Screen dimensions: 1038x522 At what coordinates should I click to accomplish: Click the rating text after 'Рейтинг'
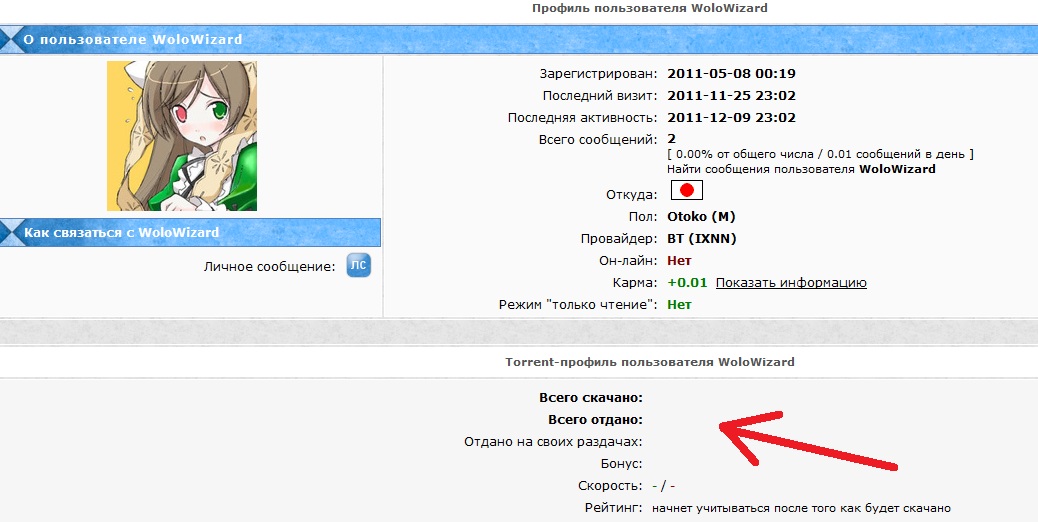[x=800, y=508]
